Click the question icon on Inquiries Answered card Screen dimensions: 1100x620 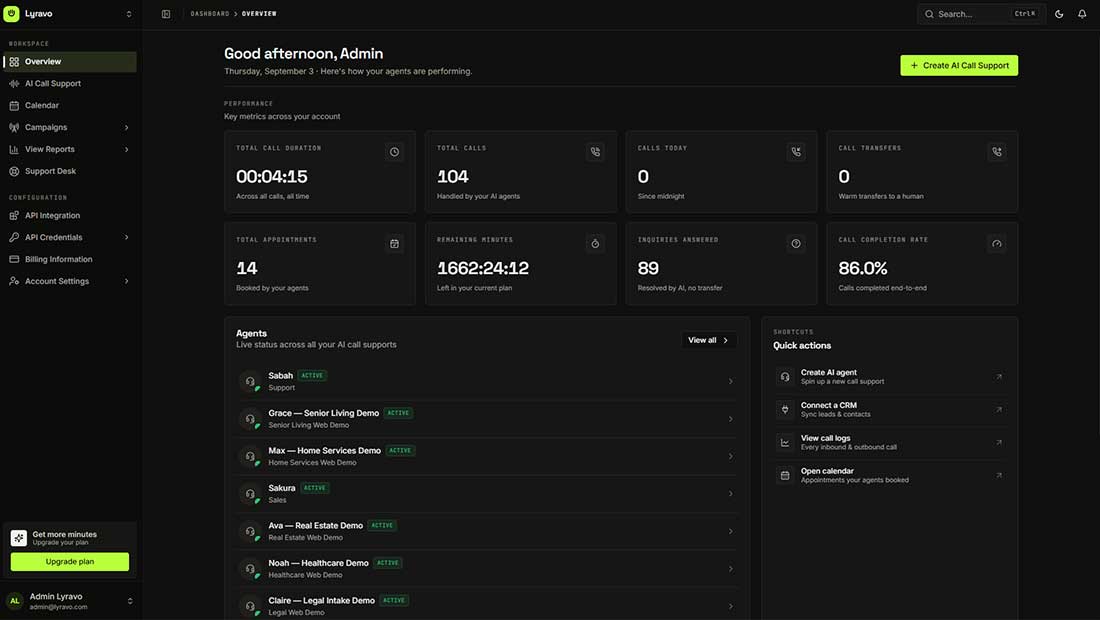(796, 244)
